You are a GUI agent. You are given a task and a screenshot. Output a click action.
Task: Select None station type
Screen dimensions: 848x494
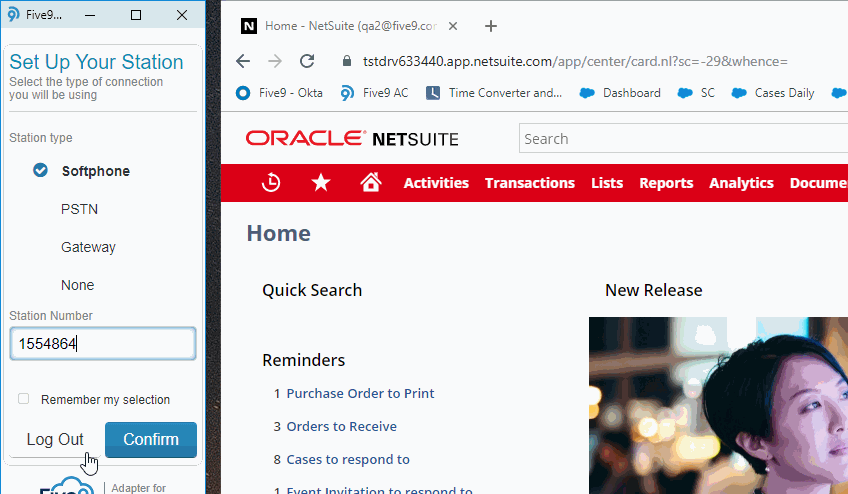click(77, 285)
